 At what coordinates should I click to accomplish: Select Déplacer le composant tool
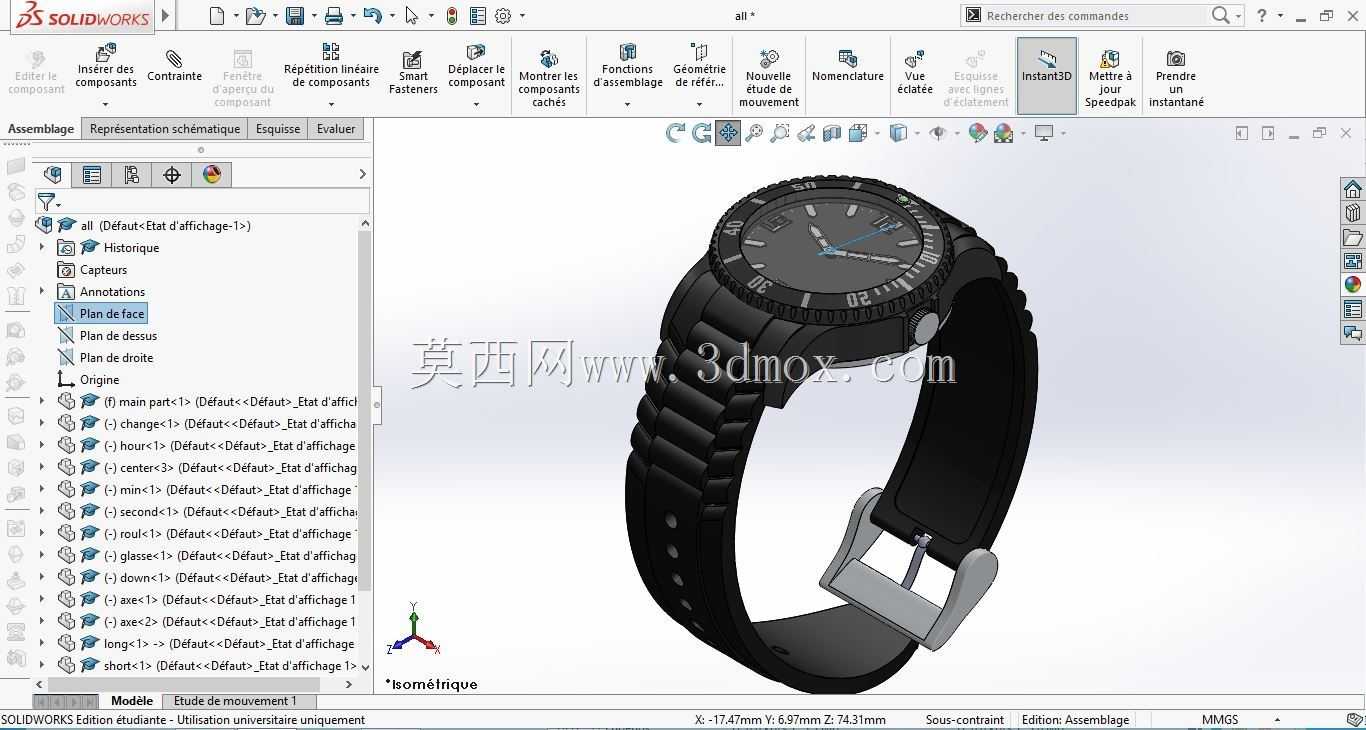click(x=476, y=66)
